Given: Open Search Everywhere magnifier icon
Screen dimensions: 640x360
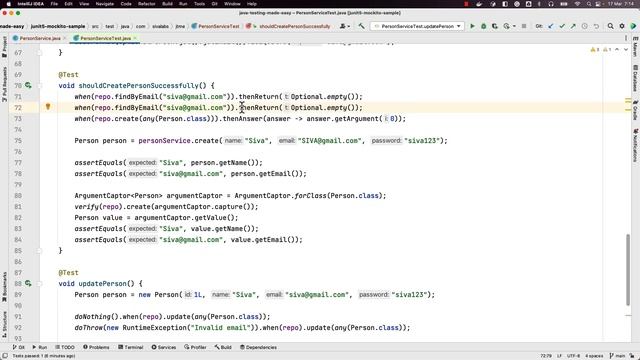Looking at the screenshot, I should [611, 26].
